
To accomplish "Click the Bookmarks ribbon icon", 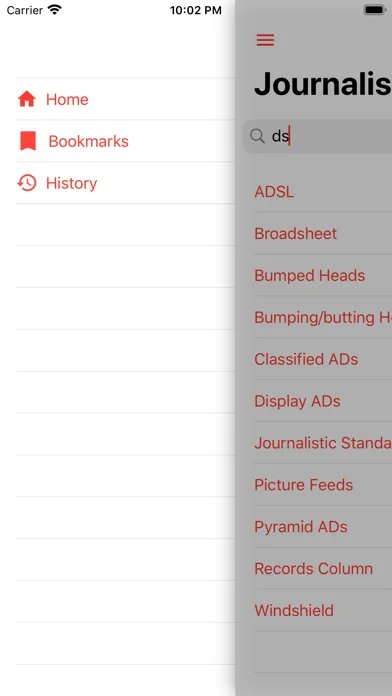I will (x=28, y=141).
